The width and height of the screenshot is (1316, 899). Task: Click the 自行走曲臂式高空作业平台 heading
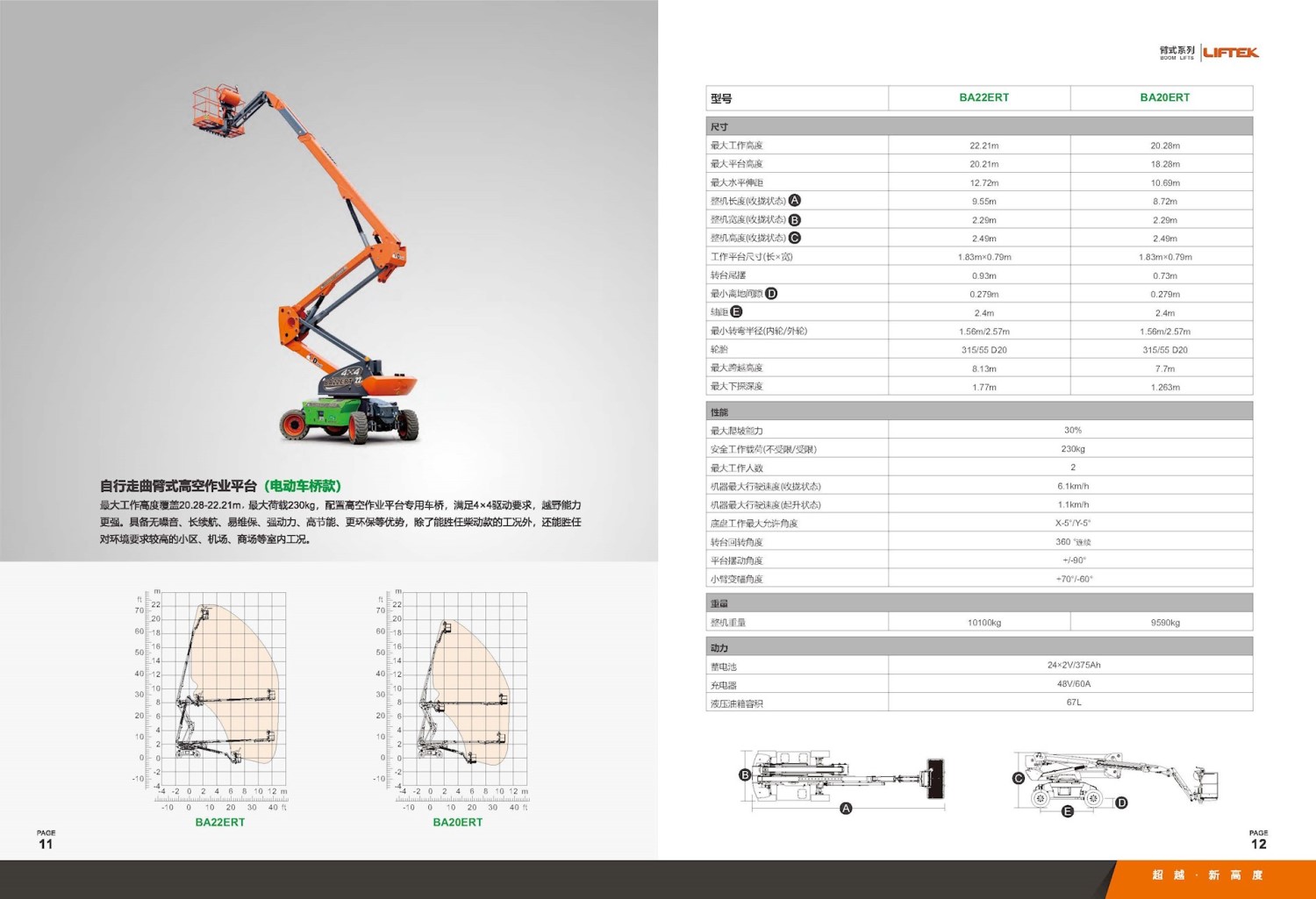pyautogui.click(x=178, y=485)
